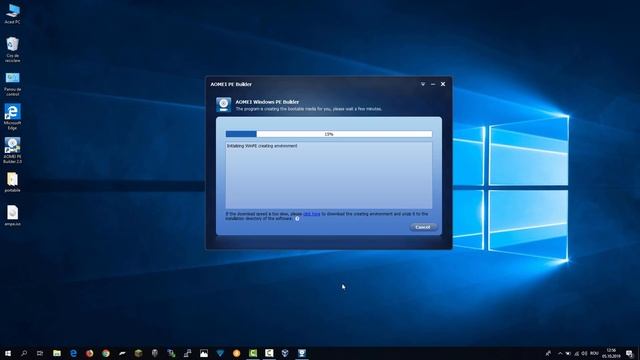Open the Acest PC desktop icon
Viewport: 640px width, 360px height.
click(13, 14)
